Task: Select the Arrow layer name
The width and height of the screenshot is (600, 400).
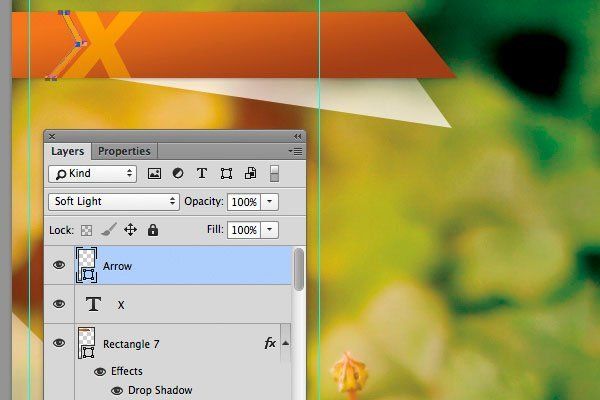Action: pos(117,266)
